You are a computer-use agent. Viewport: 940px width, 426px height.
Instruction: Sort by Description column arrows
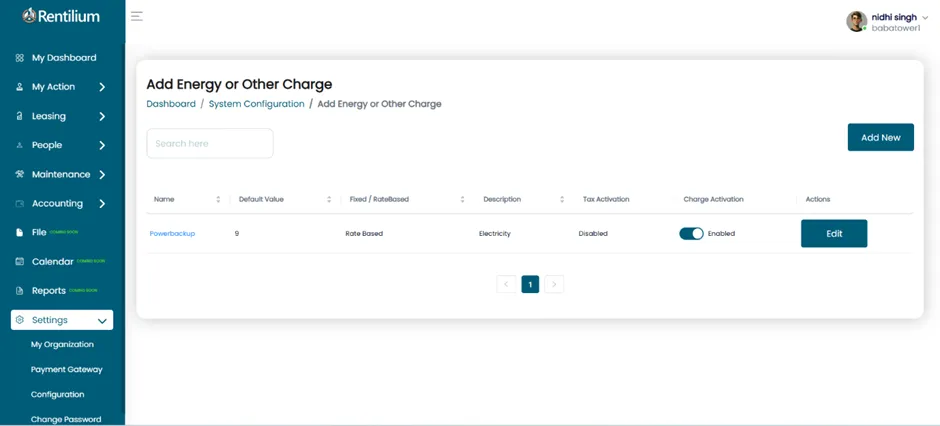click(562, 200)
